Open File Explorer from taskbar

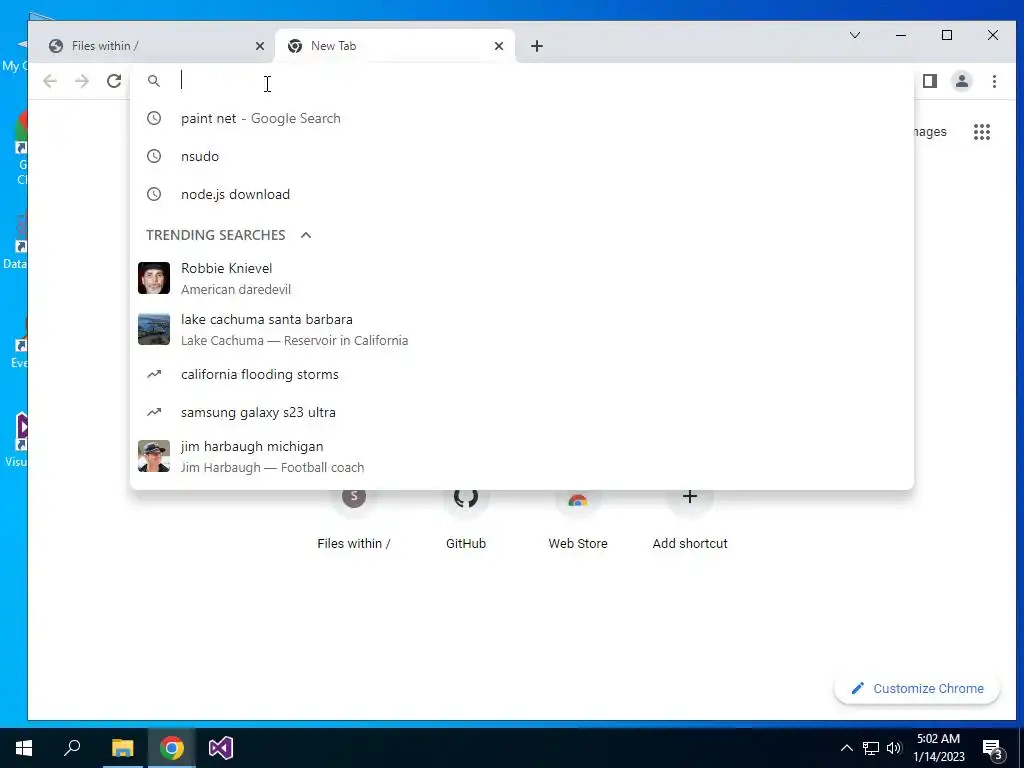click(122, 748)
